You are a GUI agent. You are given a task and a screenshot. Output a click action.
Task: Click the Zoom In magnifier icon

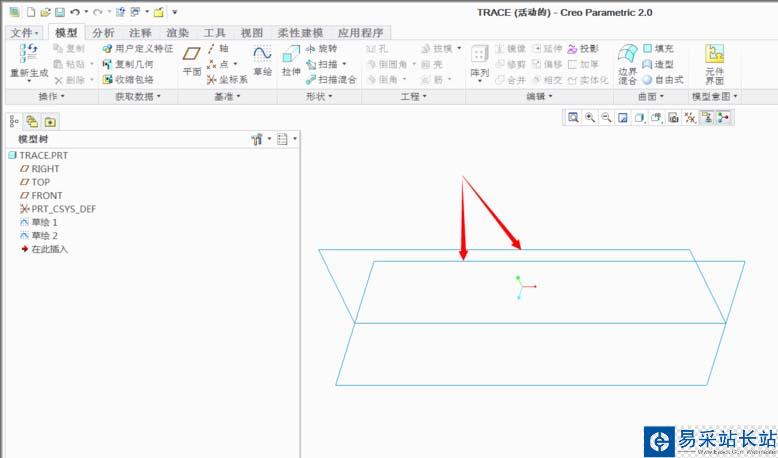click(x=590, y=118)
